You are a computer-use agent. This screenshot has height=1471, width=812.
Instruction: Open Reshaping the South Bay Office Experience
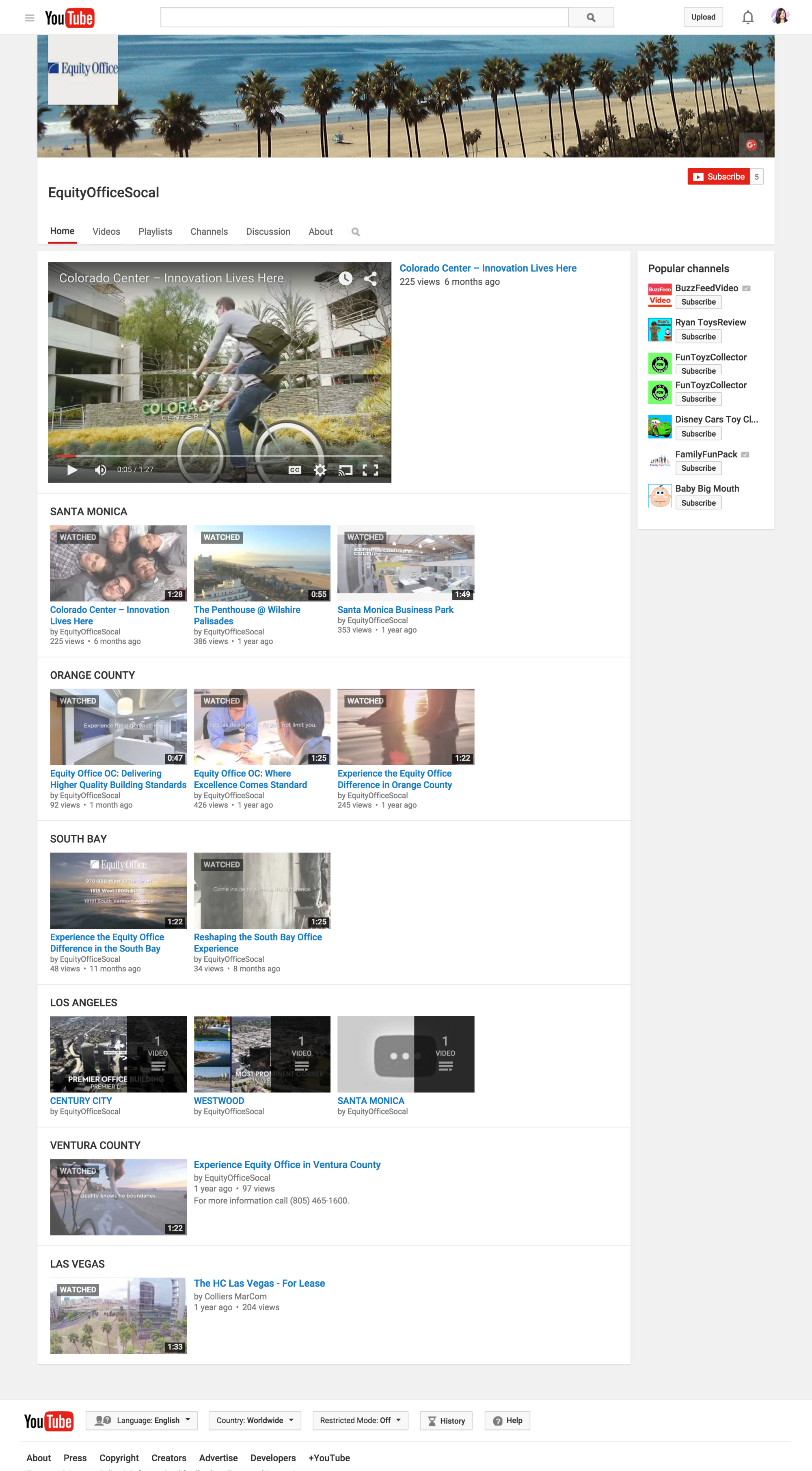tap(257, 943)
